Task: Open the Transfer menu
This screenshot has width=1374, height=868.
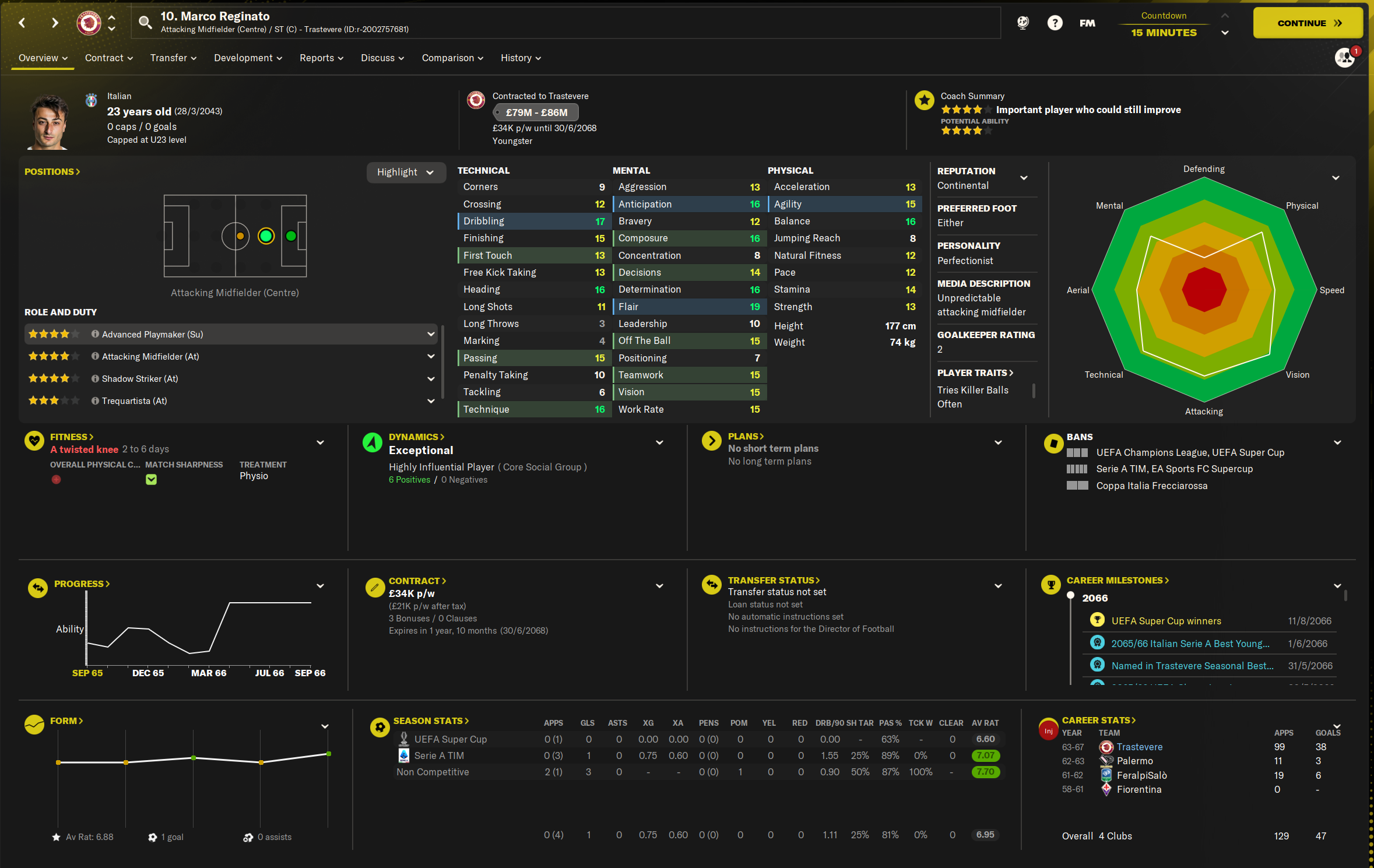Action: 173,58
